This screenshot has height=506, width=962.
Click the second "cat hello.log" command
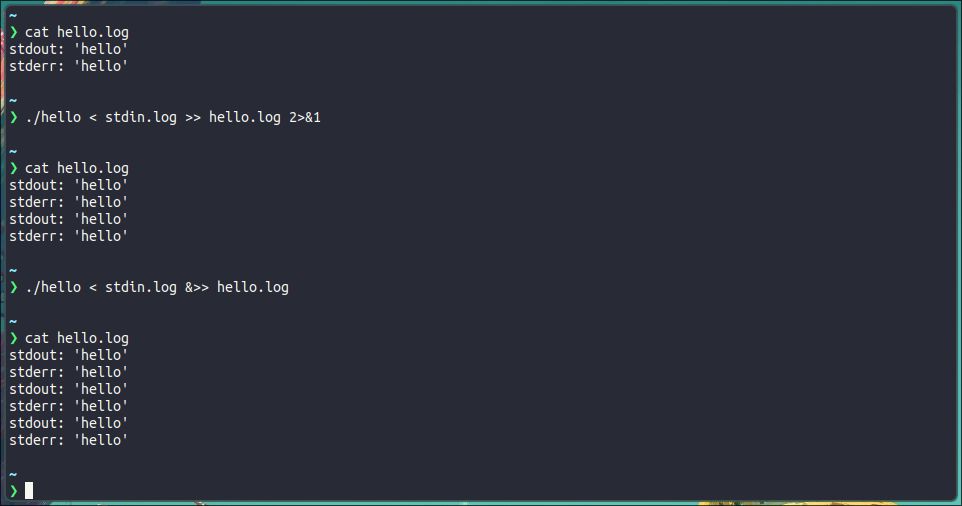[77, 168]
